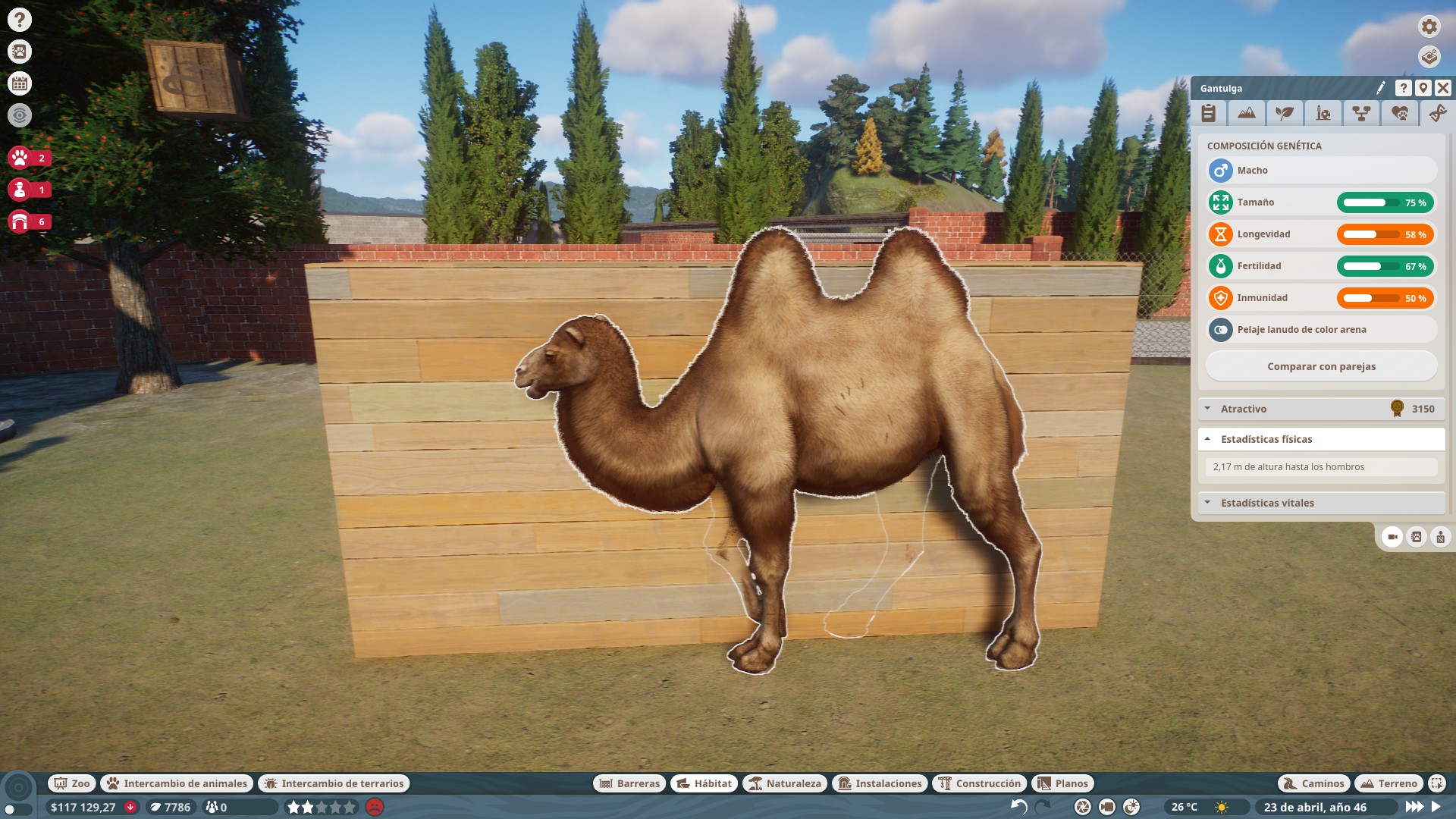Click the red unhappy face icon
This screenshot has width=1456, height=819.
375,807
